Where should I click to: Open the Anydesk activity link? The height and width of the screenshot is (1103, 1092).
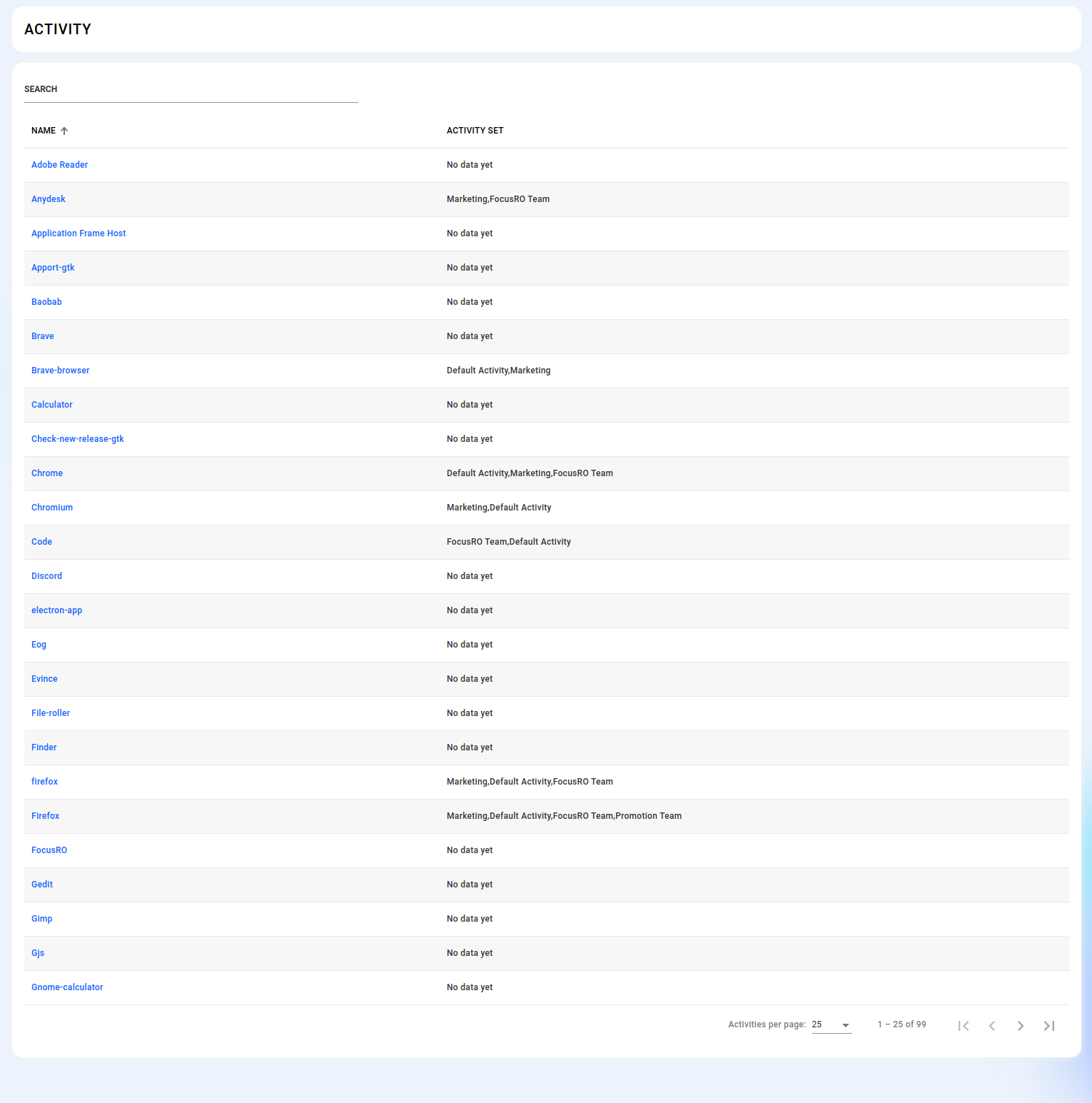click(49, 199)
